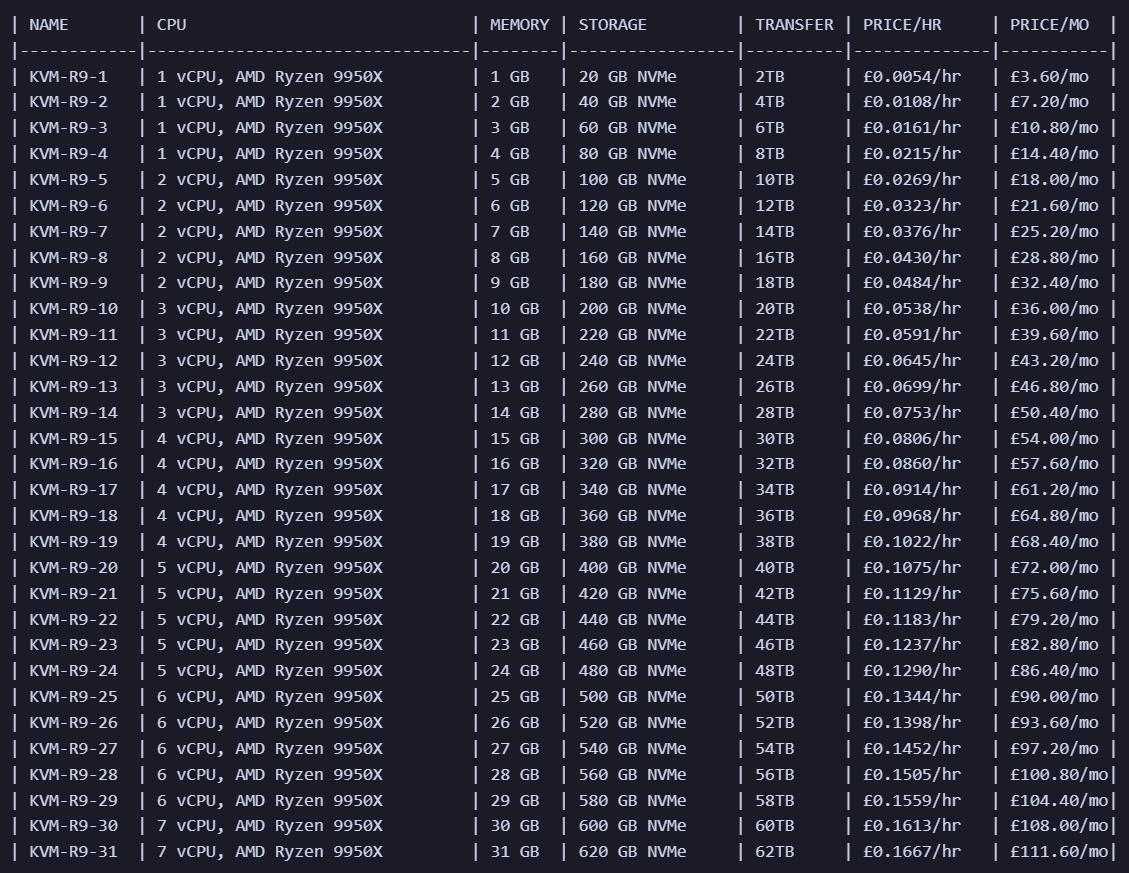Click the 7 GB memory cell

pyautogui.click(x=510, y=231)
